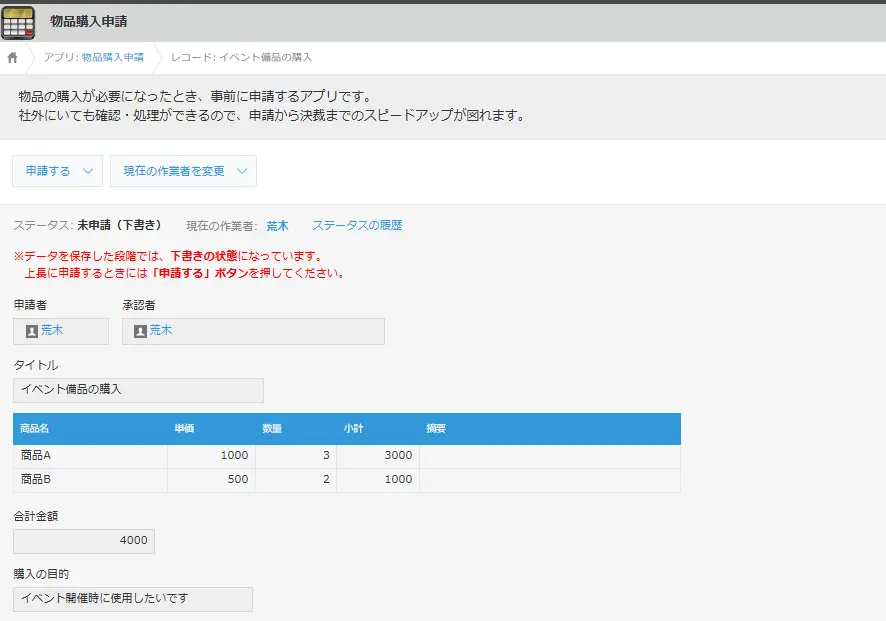The height and width of the screenshot is (621, 886).
Task: Open the ステータスの履歴 link
Action: (357, 226)
